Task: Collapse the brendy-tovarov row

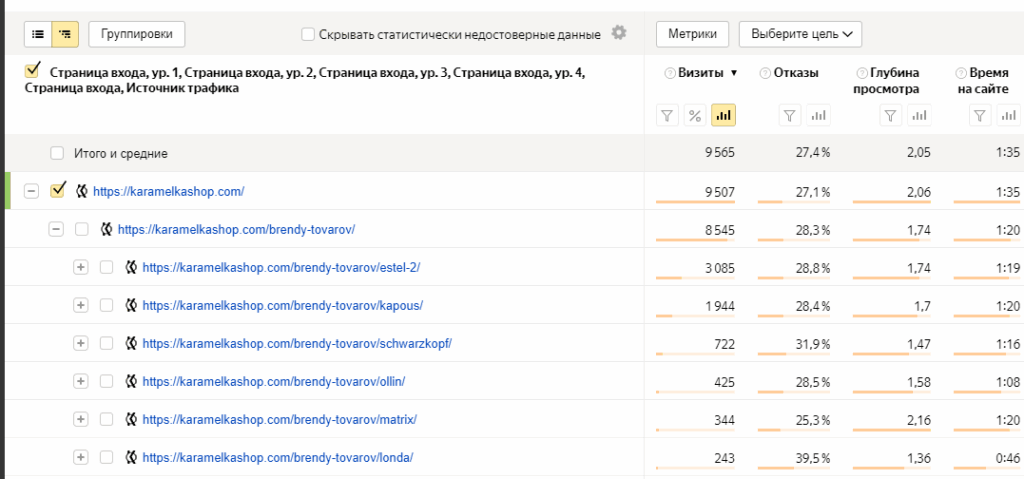Action: point(56,229)
